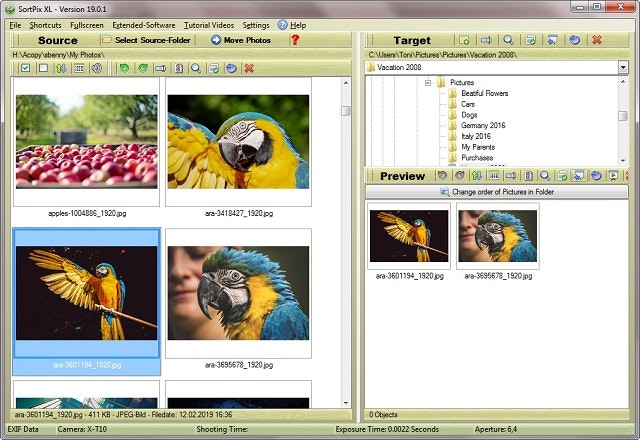Select the ara-3418427_1920.jpg source thumbnail

[238, 142]
